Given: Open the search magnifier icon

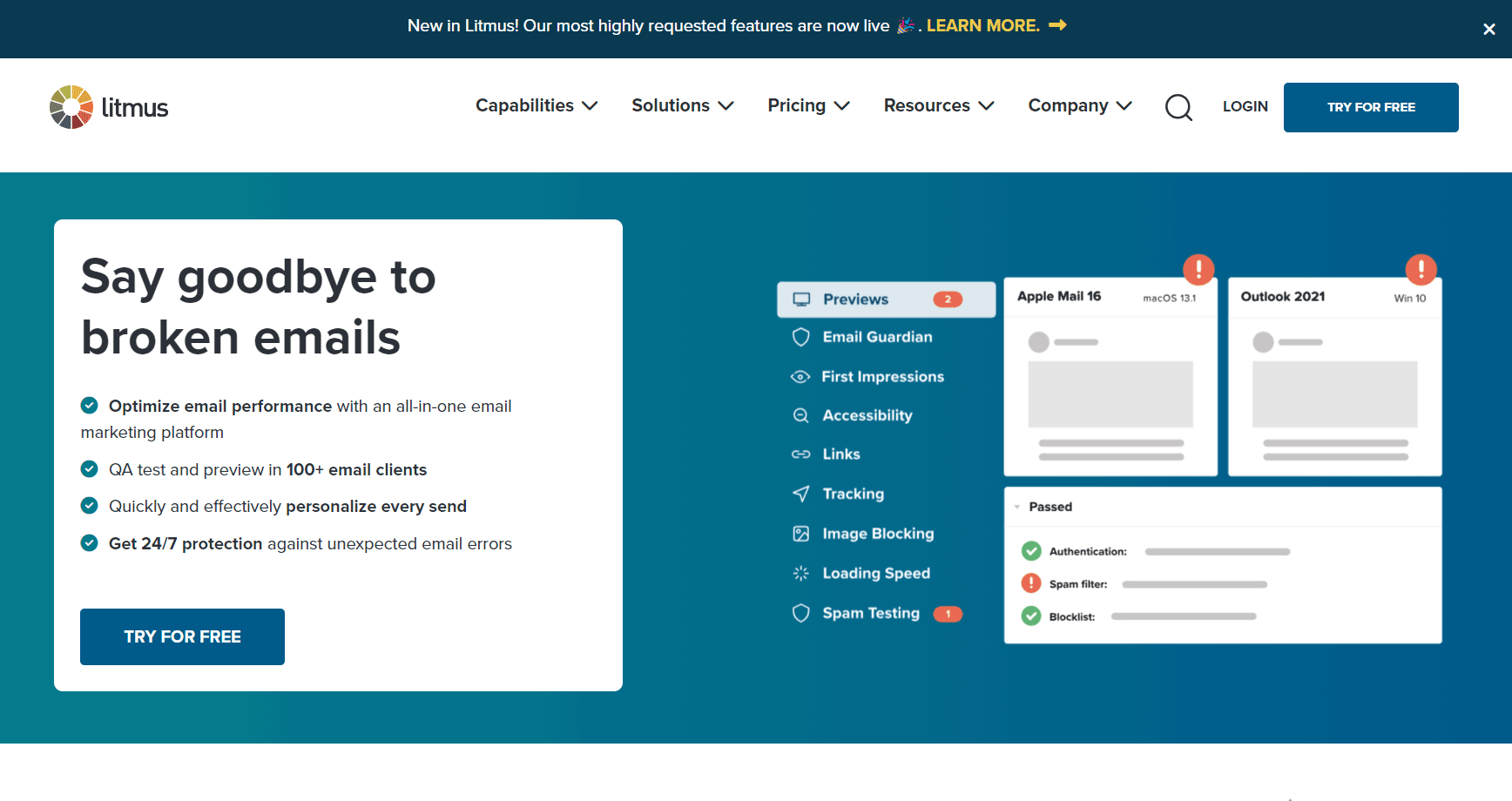Looking at the screenshot, I should click(1178, 107).
